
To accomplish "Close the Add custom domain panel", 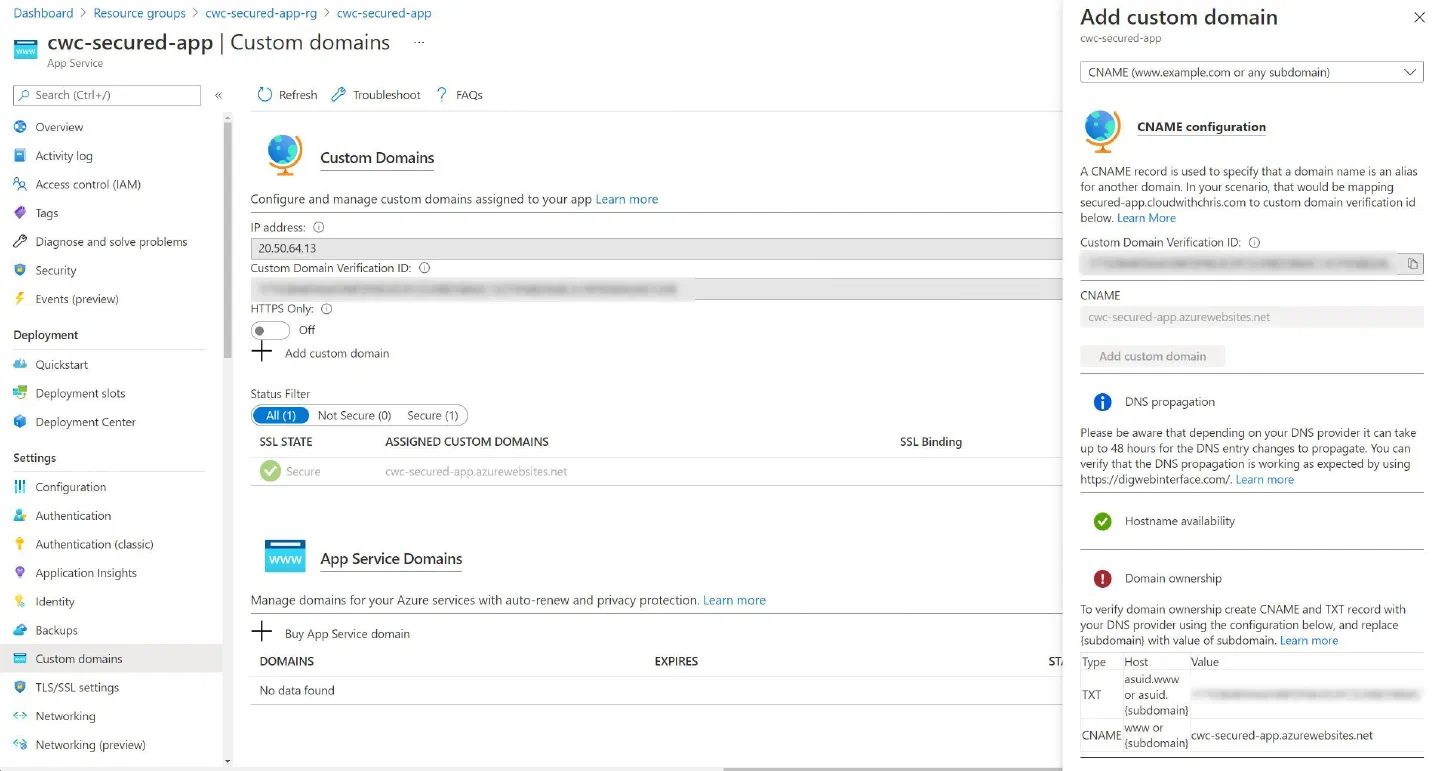I will (1419, 18).
